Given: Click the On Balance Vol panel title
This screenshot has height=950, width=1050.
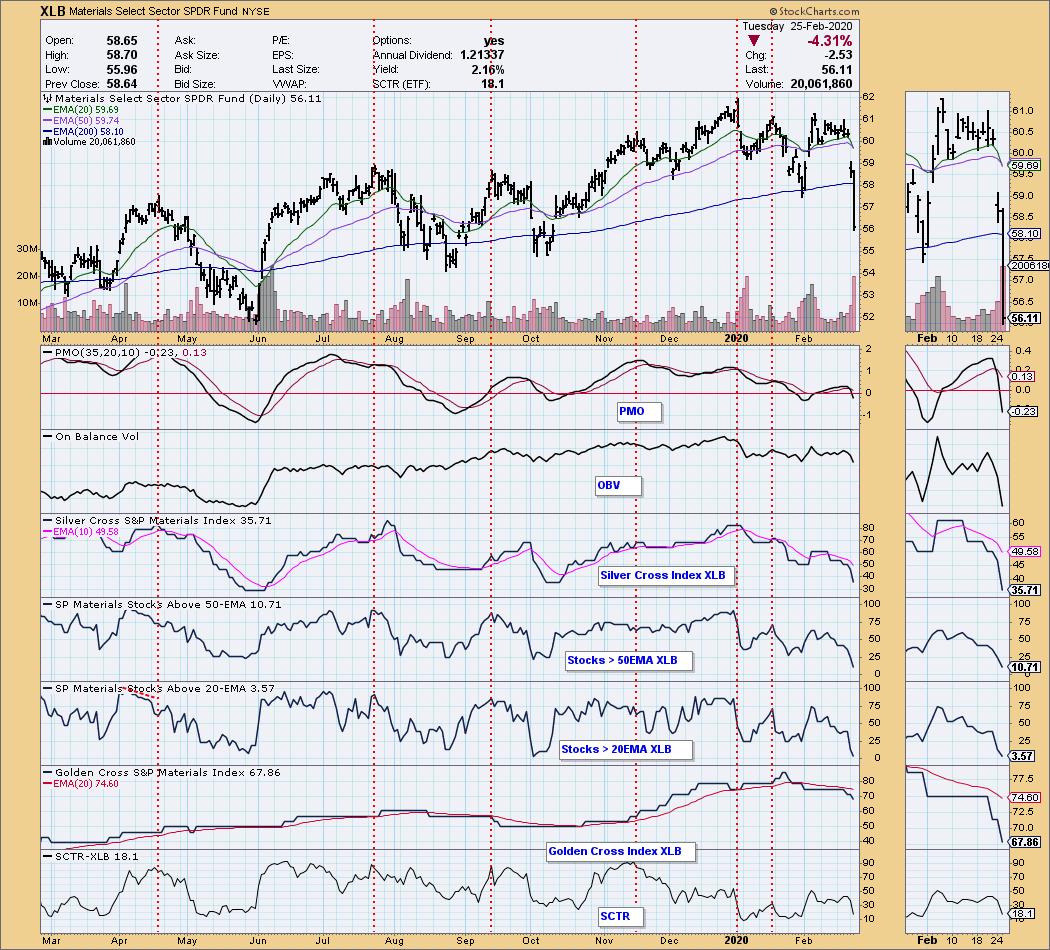Looking at the screenshot, I should tap(91, 437).
